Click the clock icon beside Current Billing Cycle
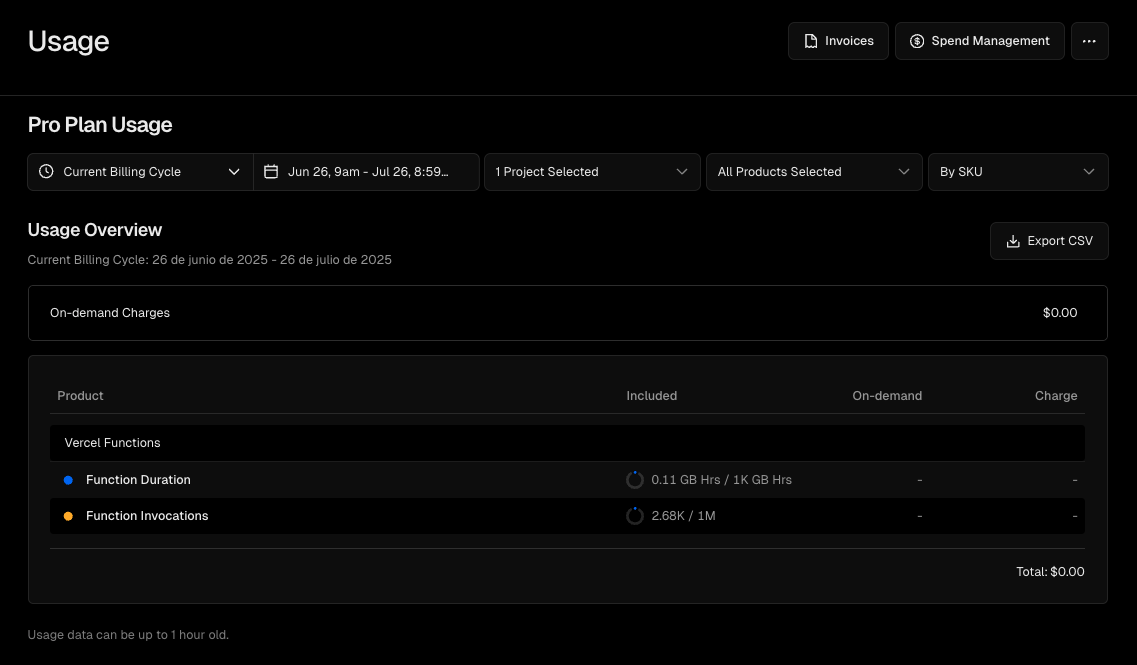This screenshot has width=1137, height=665. pyautogui.click(x=46, y=172)
